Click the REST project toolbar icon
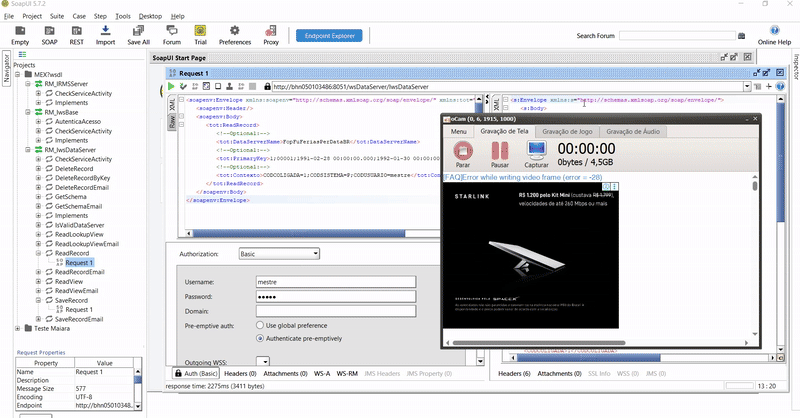Viewport: 800px width, 418px height. pyautogui.click(x=77, y=31)
